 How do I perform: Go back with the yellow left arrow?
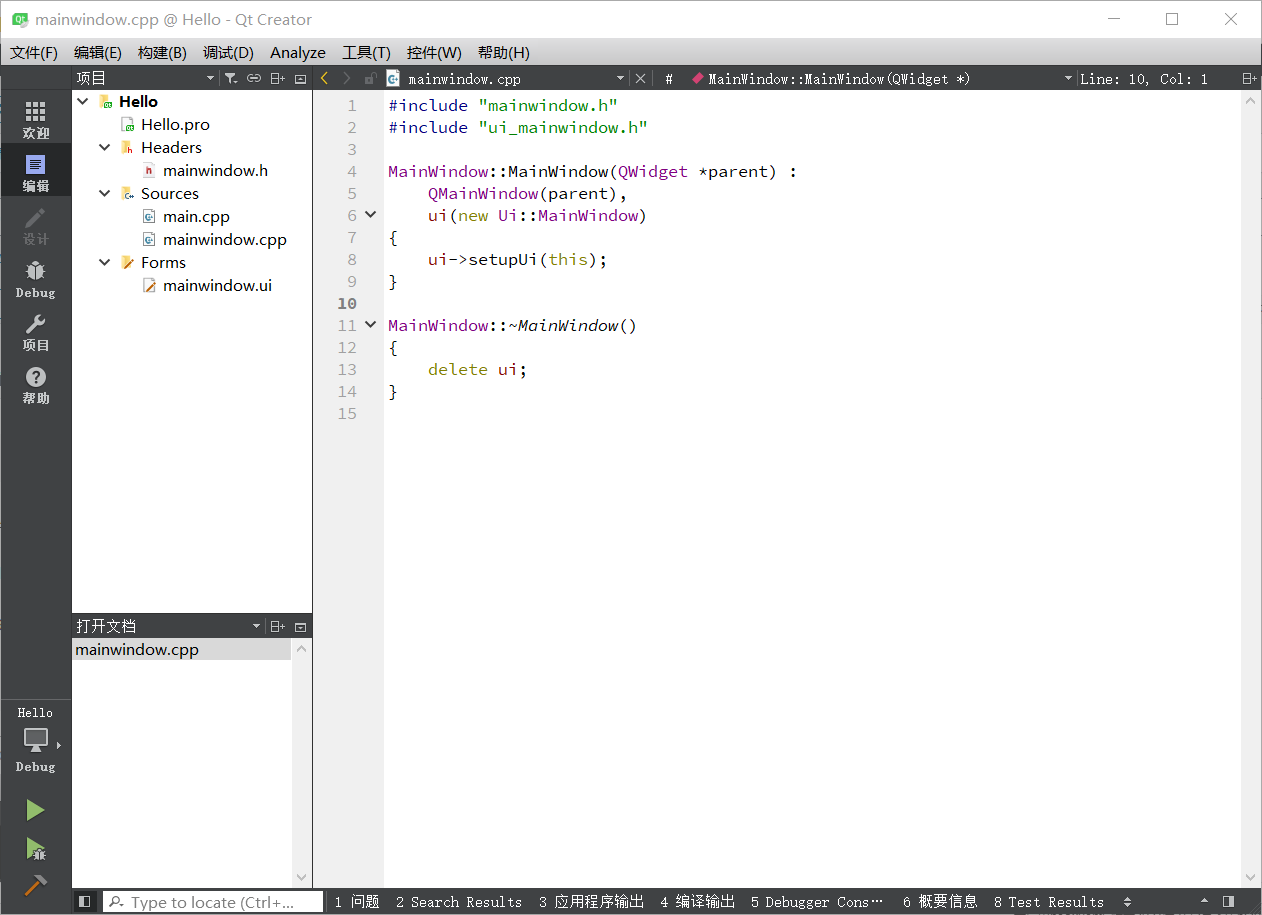click(325, 78)
